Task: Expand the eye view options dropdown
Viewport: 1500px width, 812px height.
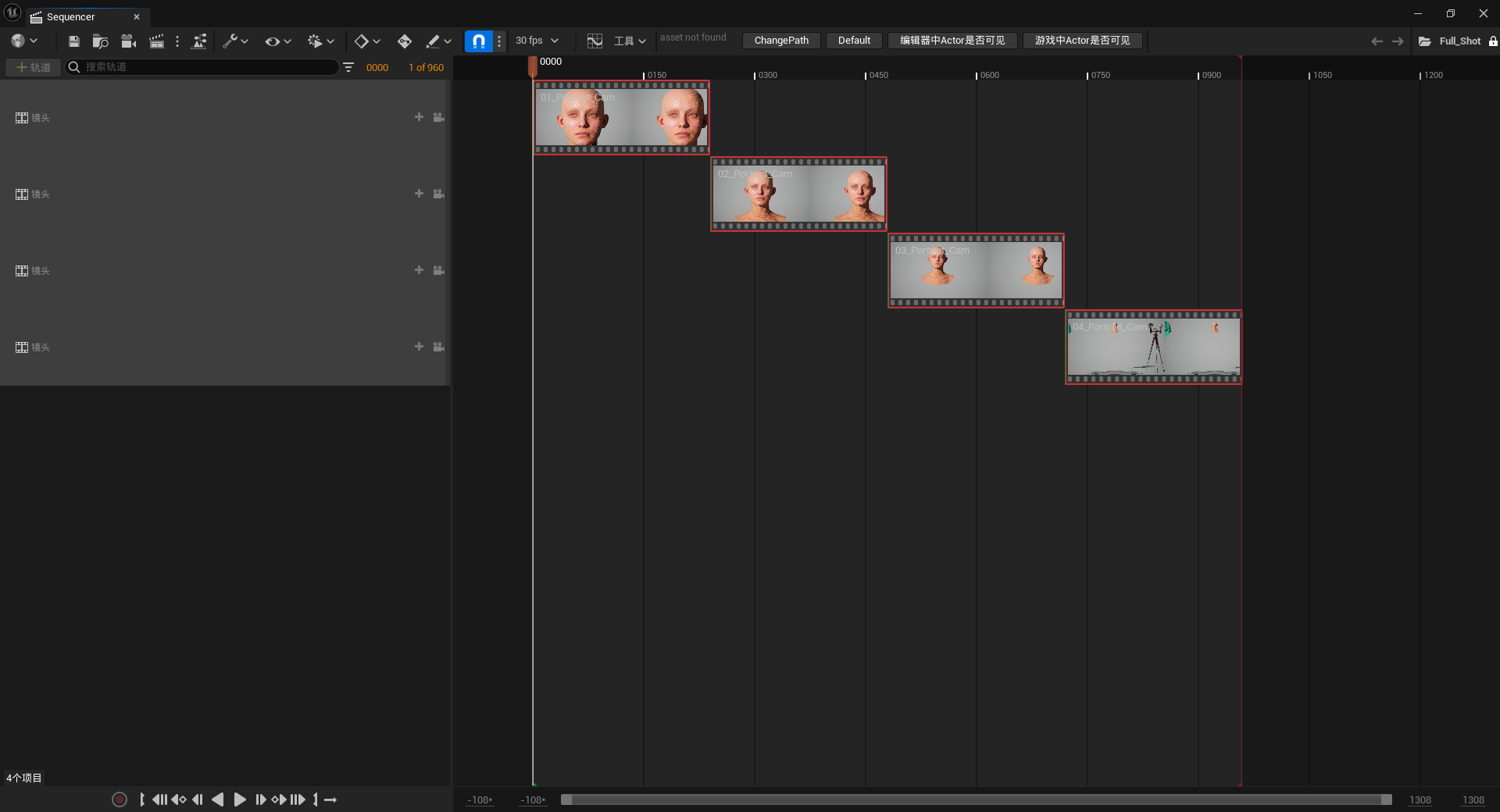Action: 277,41
